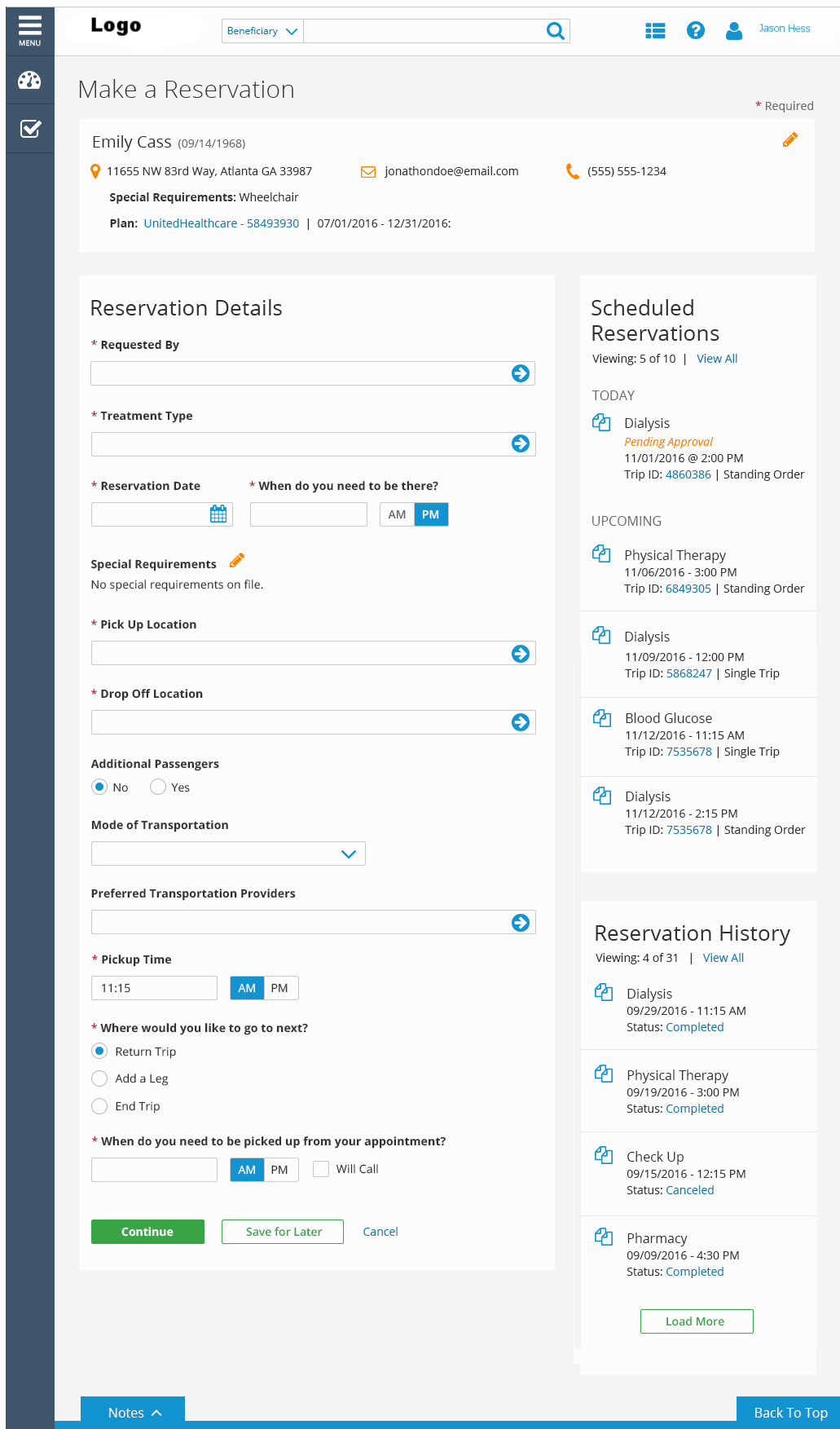View all scheduled reservations
This screenshot has height=1429, width=840.
(717, 359)
